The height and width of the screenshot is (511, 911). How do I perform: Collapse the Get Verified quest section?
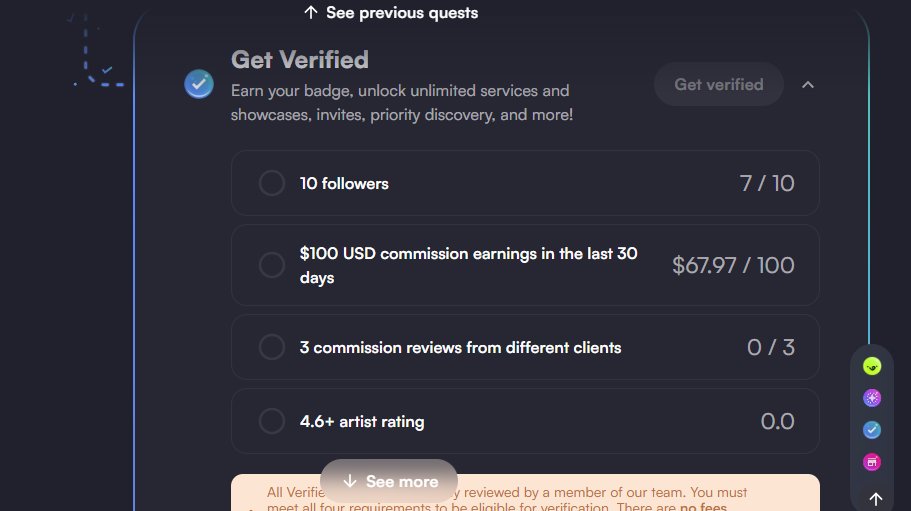click(x=808, y=85)
